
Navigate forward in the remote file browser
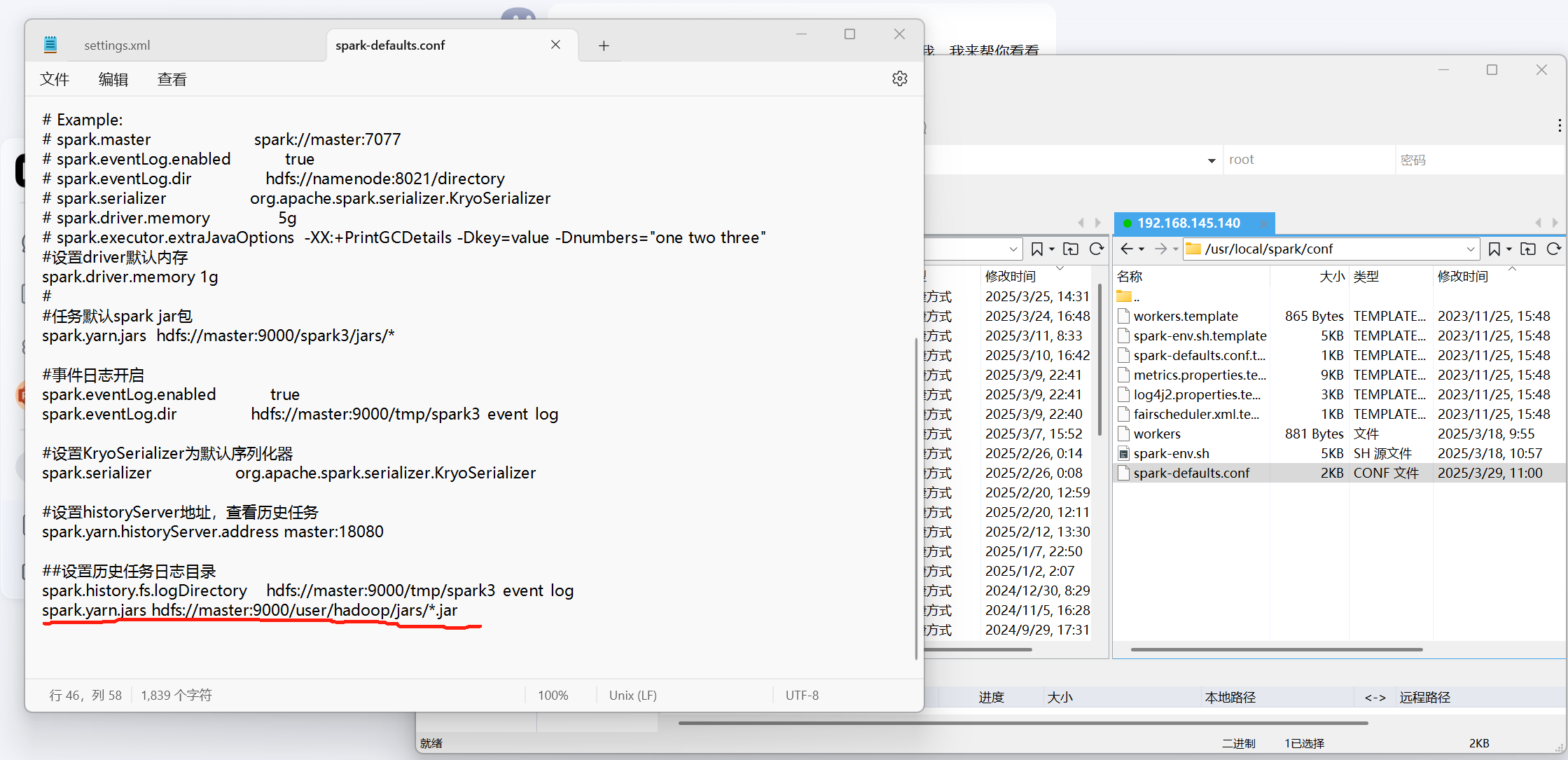point(1161,249)
